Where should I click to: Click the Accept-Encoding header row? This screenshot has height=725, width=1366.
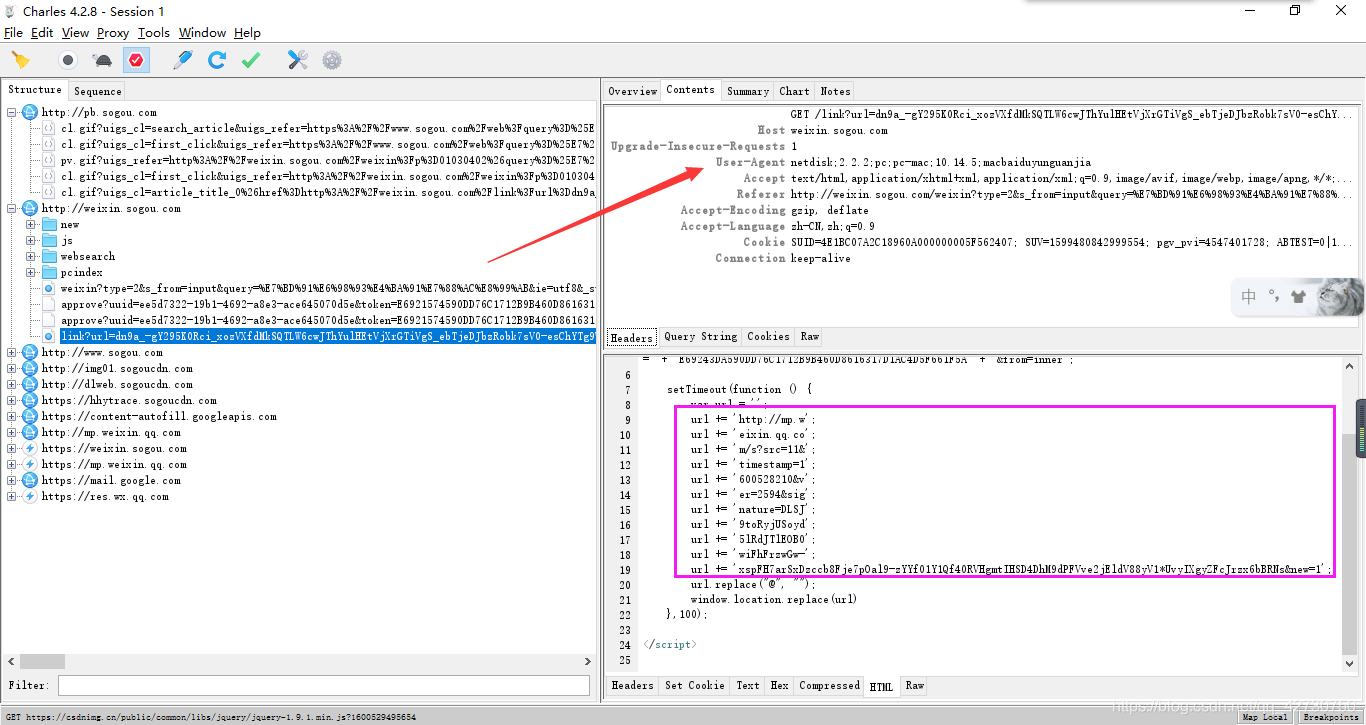pos(982,210)
